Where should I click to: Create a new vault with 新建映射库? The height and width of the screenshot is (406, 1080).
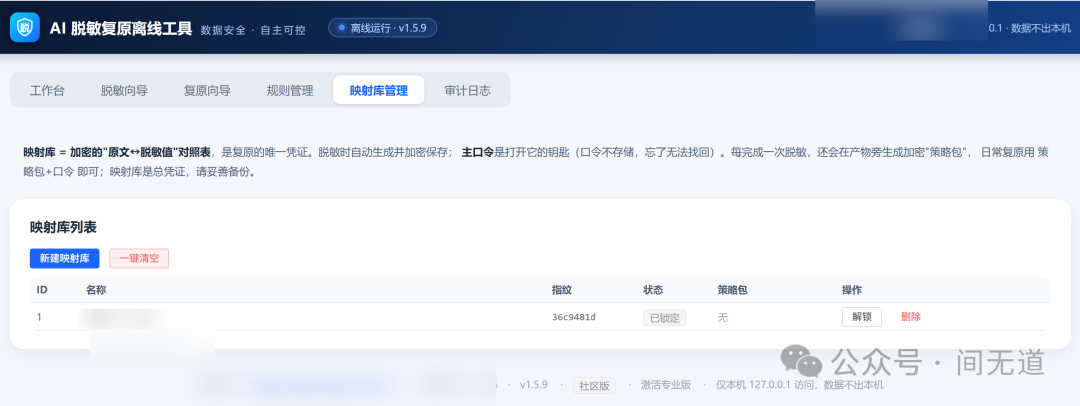[x=65, y=258]
